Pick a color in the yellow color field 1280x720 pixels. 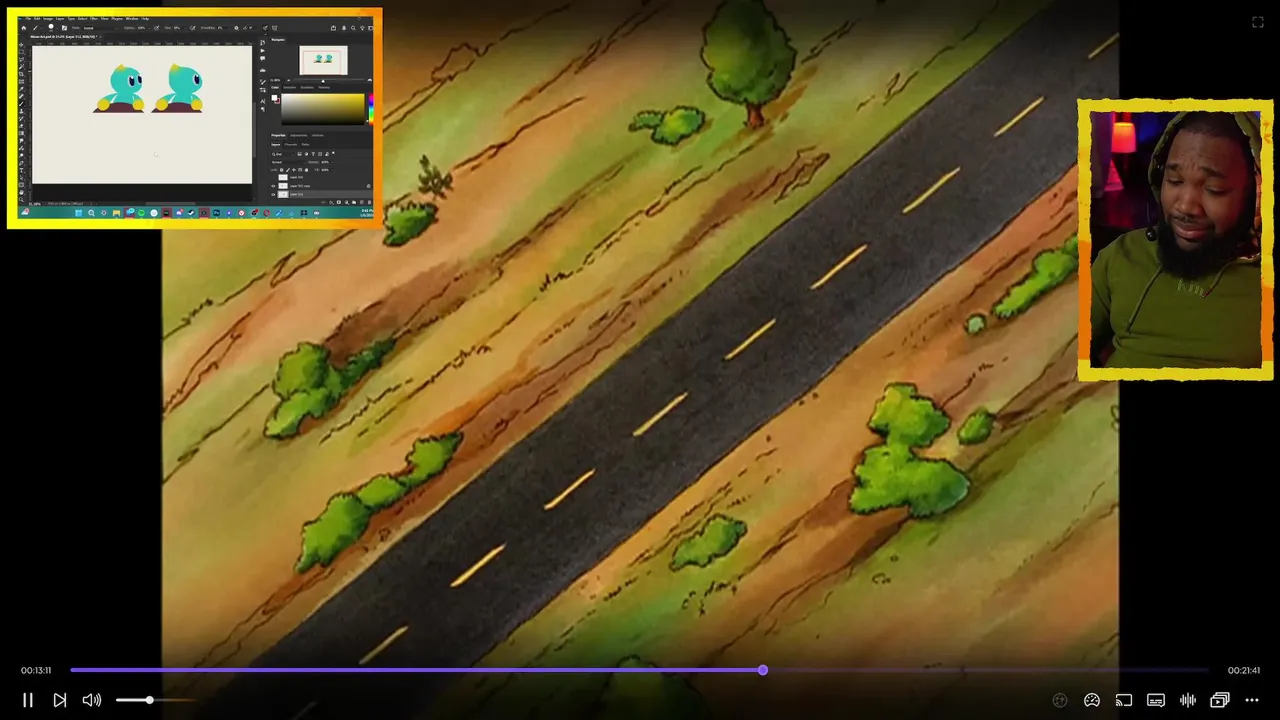[x=323, y=108]
